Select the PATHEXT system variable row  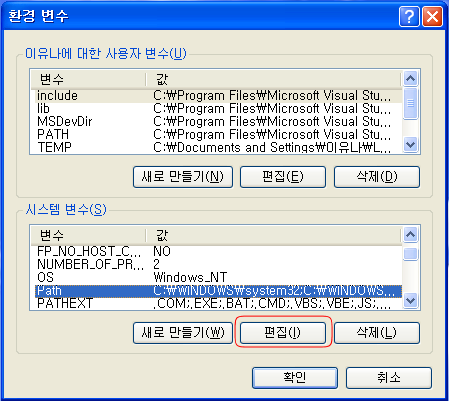(217, 303)
